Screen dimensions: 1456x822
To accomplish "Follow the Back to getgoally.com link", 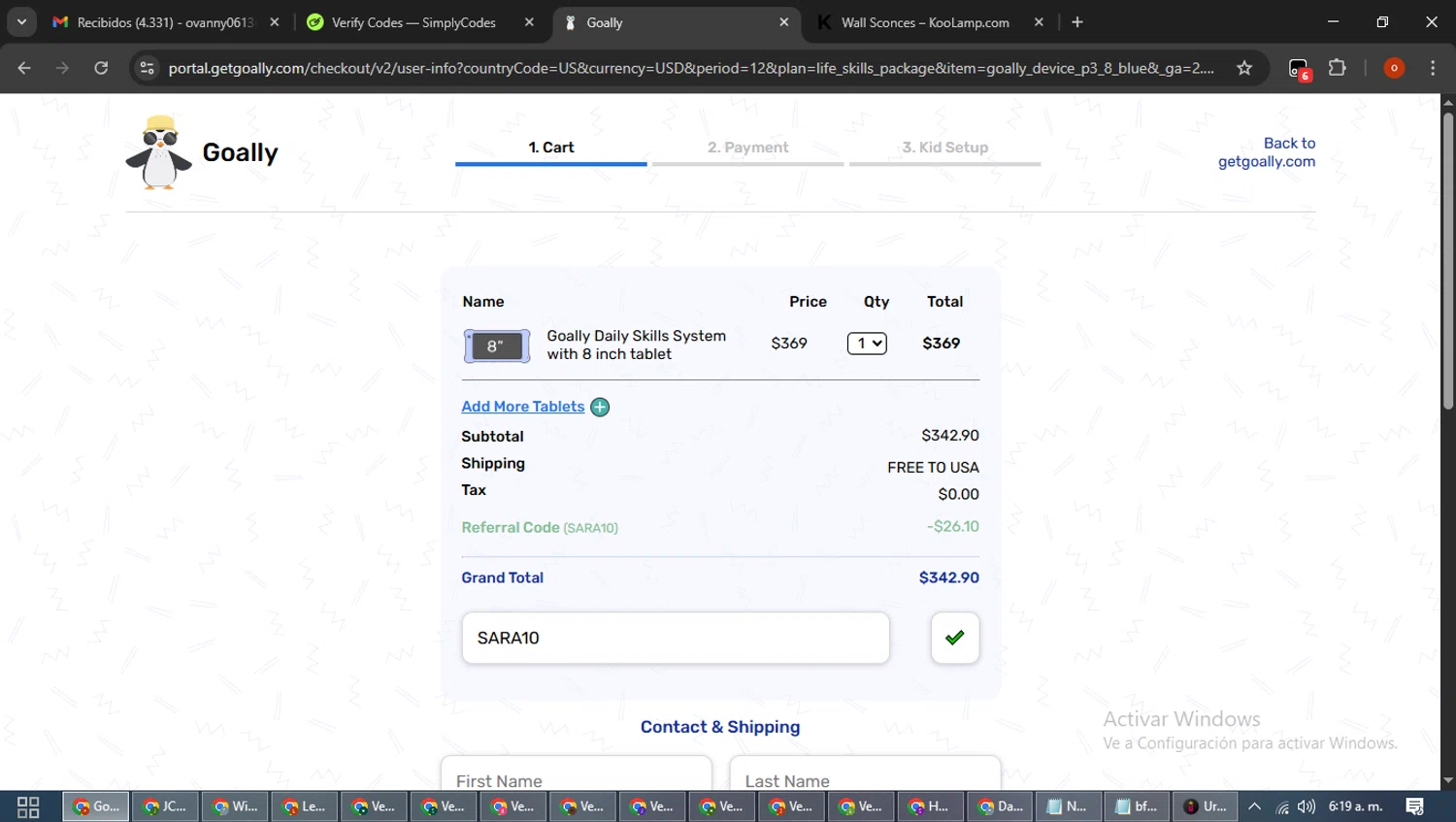I will pos(1267,152).
